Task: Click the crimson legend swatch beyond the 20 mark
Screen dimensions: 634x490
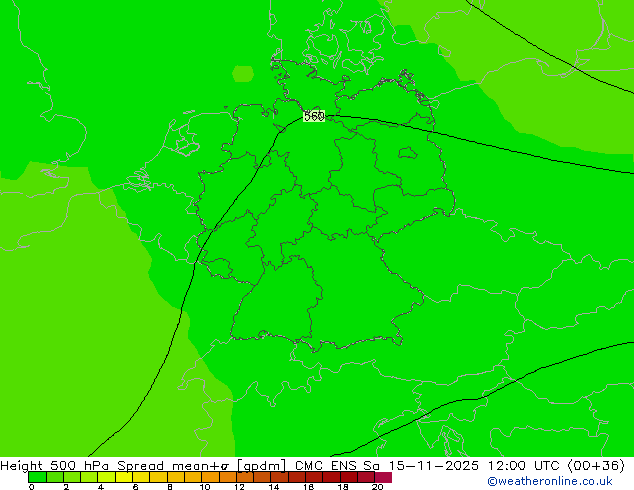Action: tap(383, 477)
